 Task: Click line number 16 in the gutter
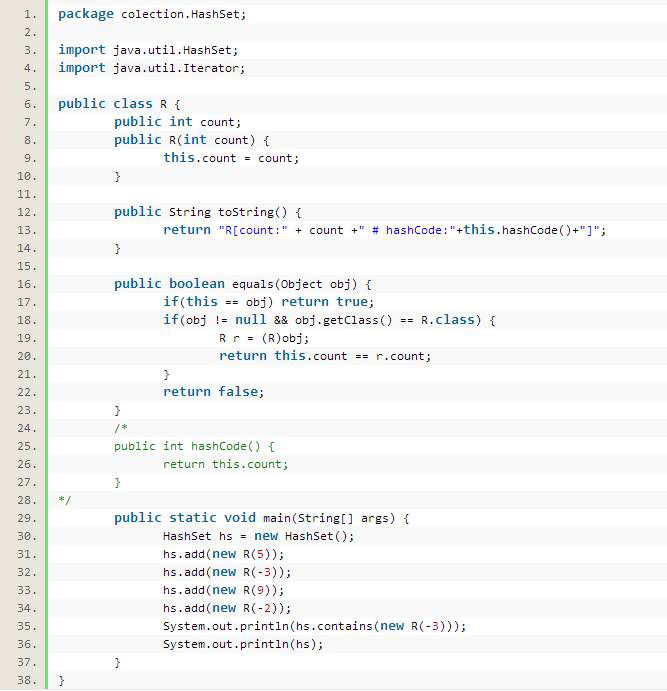27,284
